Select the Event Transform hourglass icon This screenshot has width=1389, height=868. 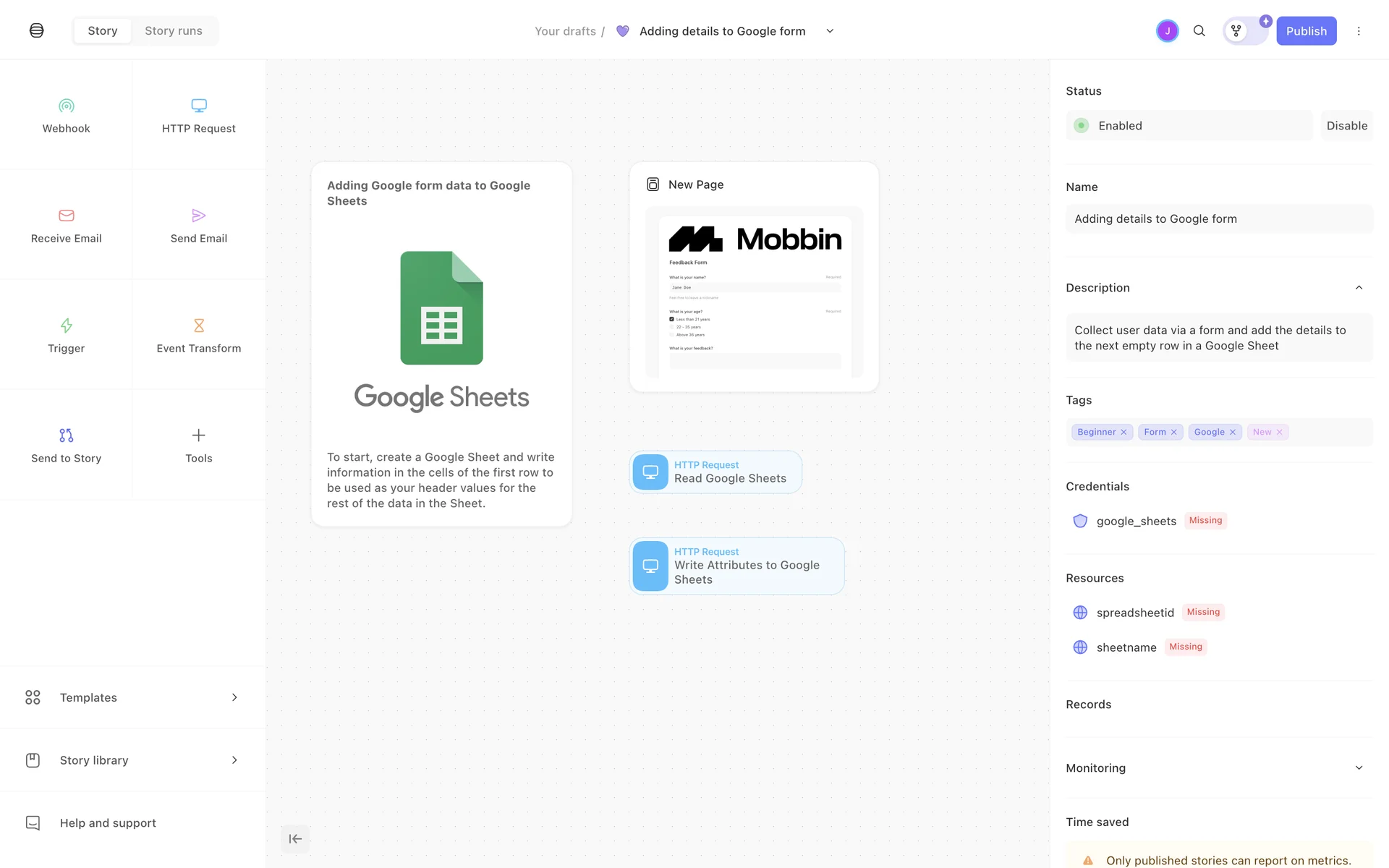coord(199,325)
